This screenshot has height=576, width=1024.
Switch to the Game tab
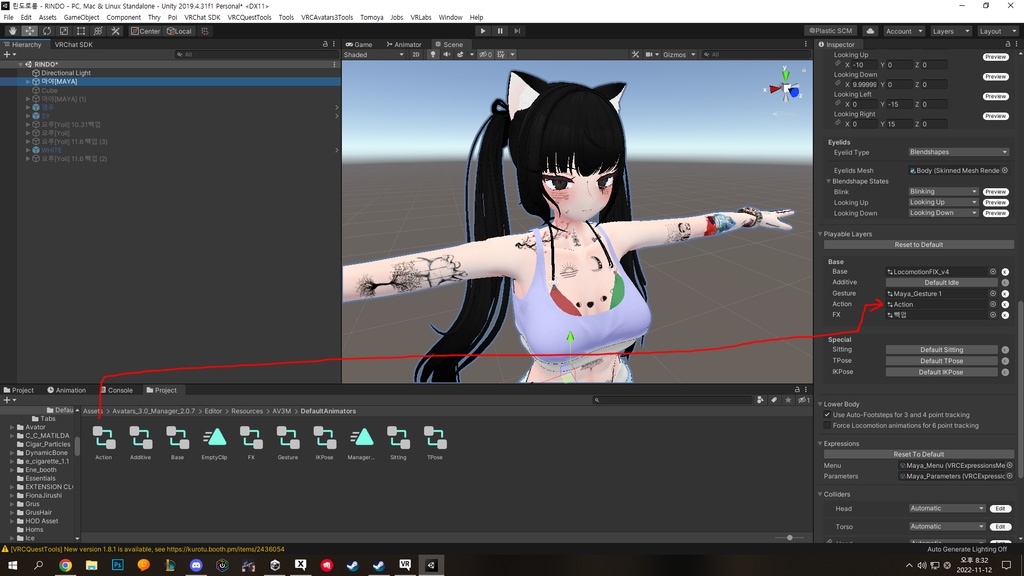coord(359,44)
